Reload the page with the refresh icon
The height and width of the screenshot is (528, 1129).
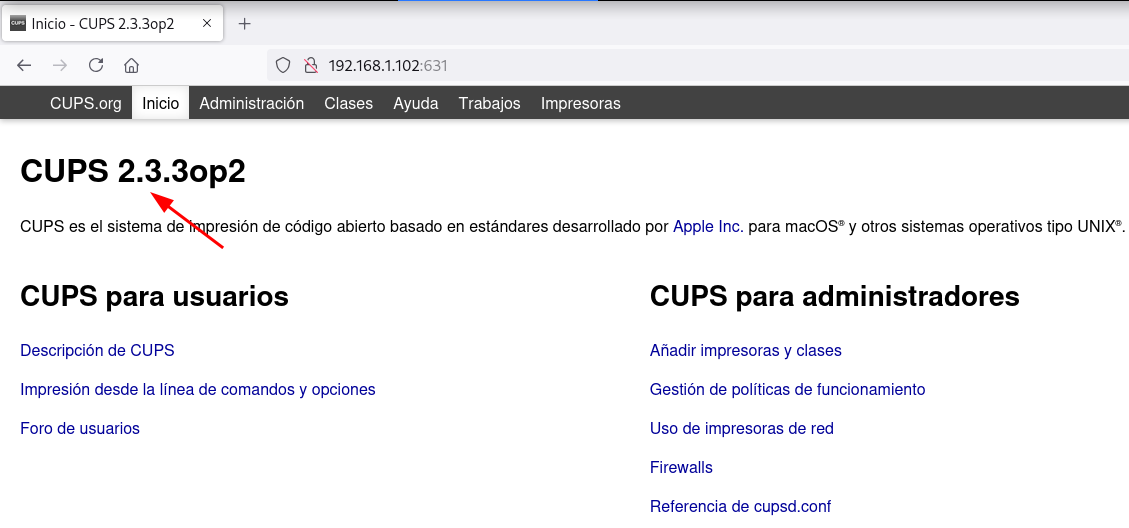coord(96,65)
